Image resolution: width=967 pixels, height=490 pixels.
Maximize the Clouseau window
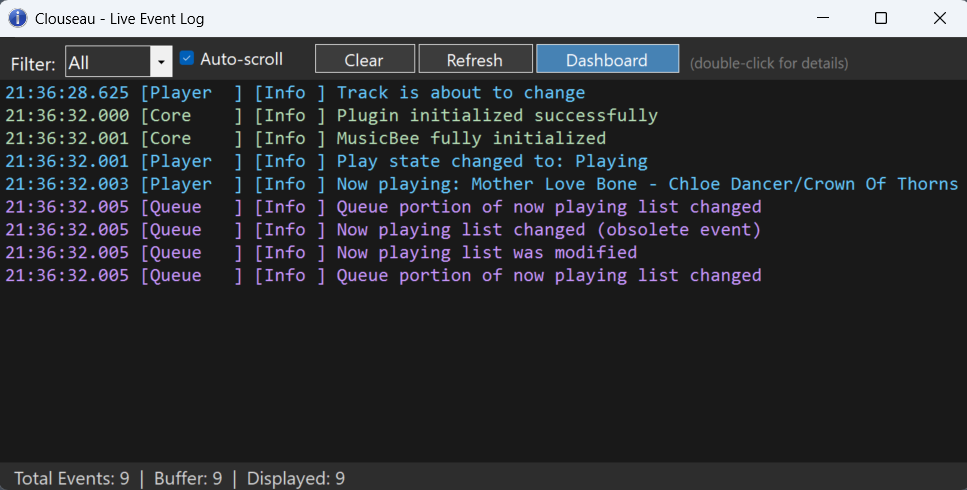pyautogui.click(x=880, y=18)
